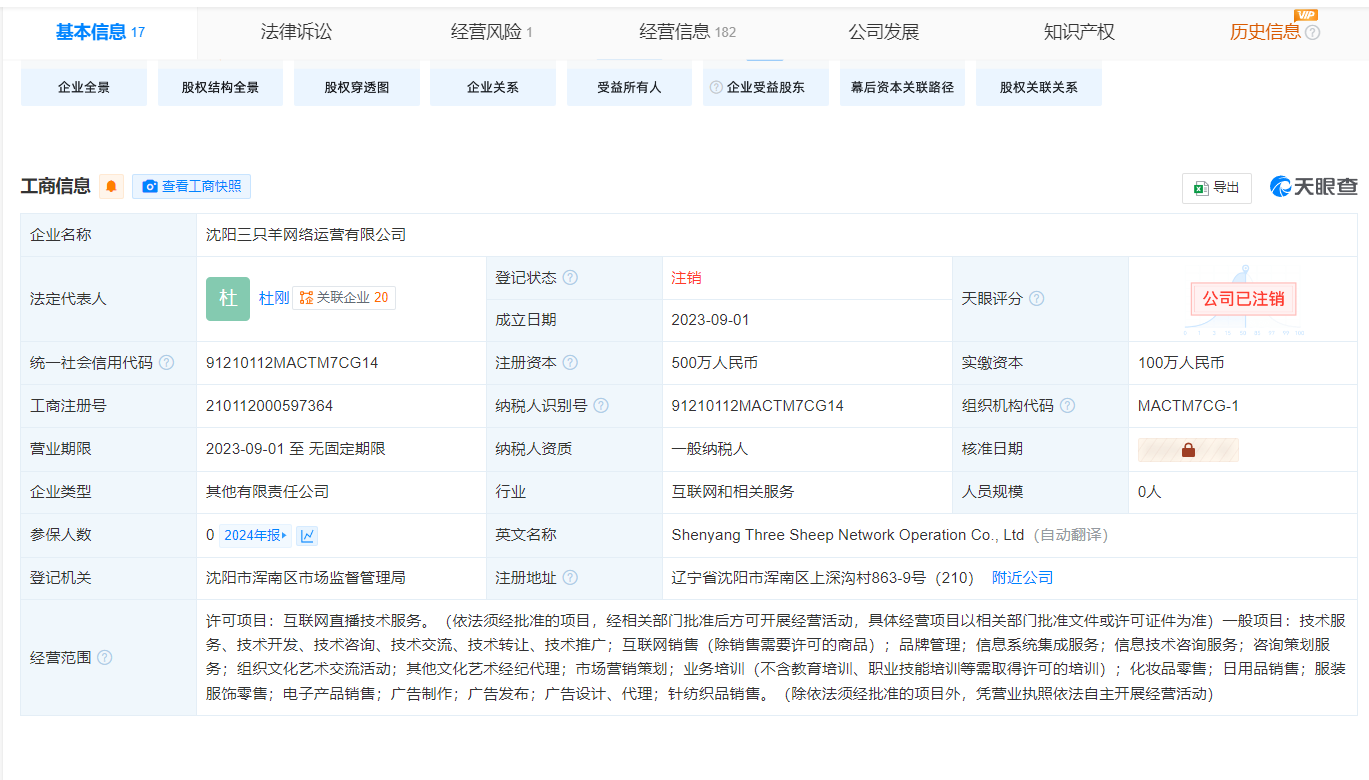The image size is (1369, 780).
Task: Click the lock icon in 核准日期 row
Action: coord(1188,450)
